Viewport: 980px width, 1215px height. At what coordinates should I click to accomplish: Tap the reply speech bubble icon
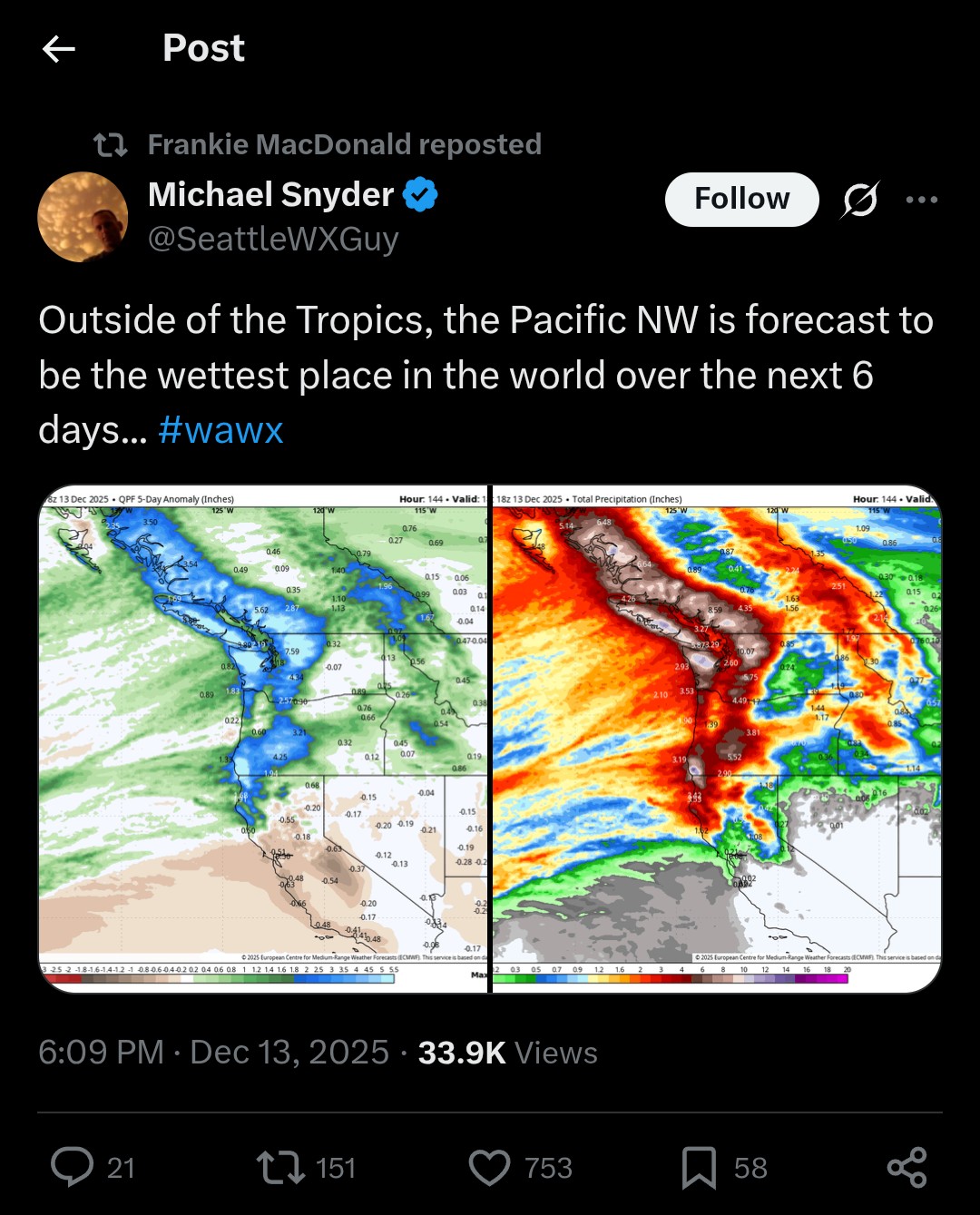72,1167
